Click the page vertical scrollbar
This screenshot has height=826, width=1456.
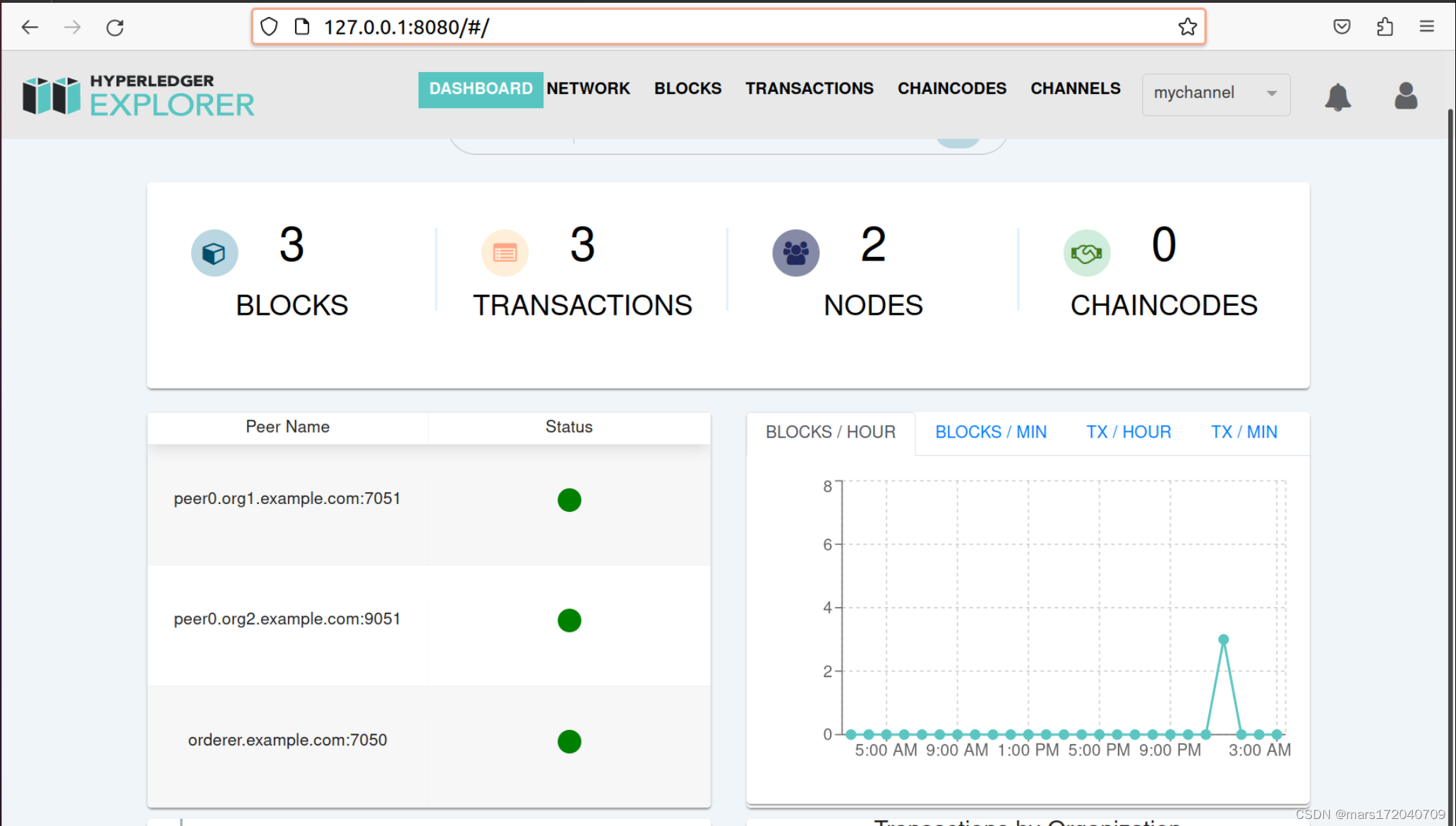click(x=1450, y=466)
